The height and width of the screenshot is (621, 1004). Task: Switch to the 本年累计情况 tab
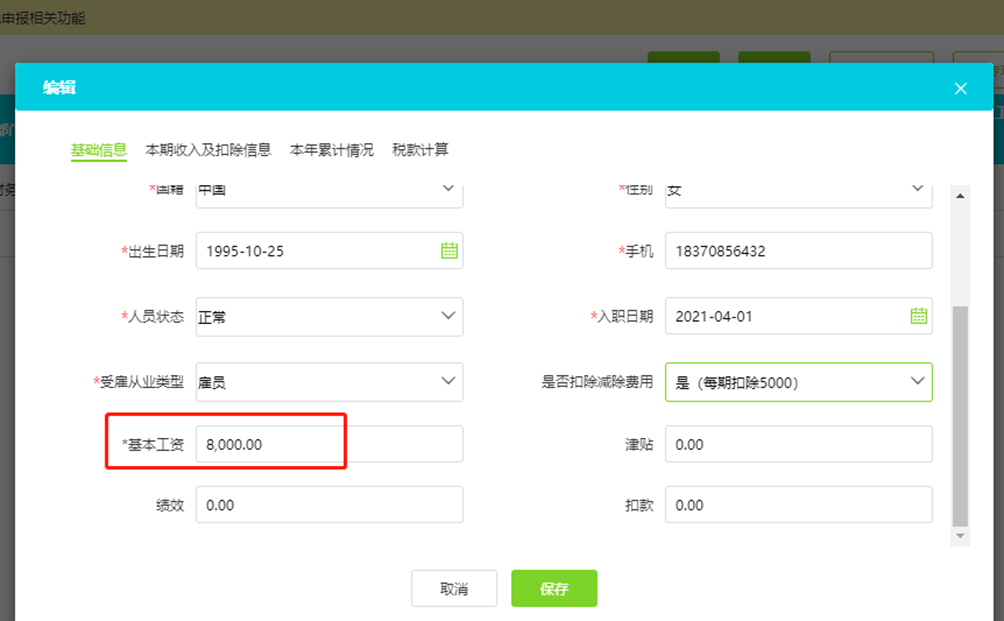[x=332, y=150]
